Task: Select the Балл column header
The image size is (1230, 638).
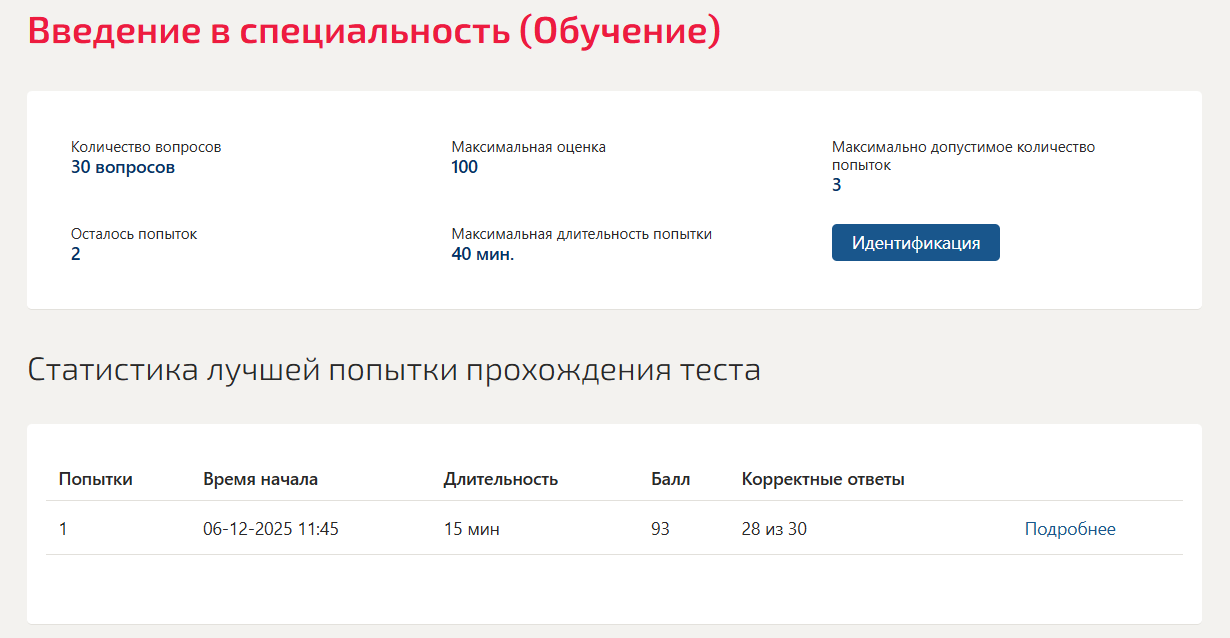Action: pyautogui.click(x=670, y=479)
